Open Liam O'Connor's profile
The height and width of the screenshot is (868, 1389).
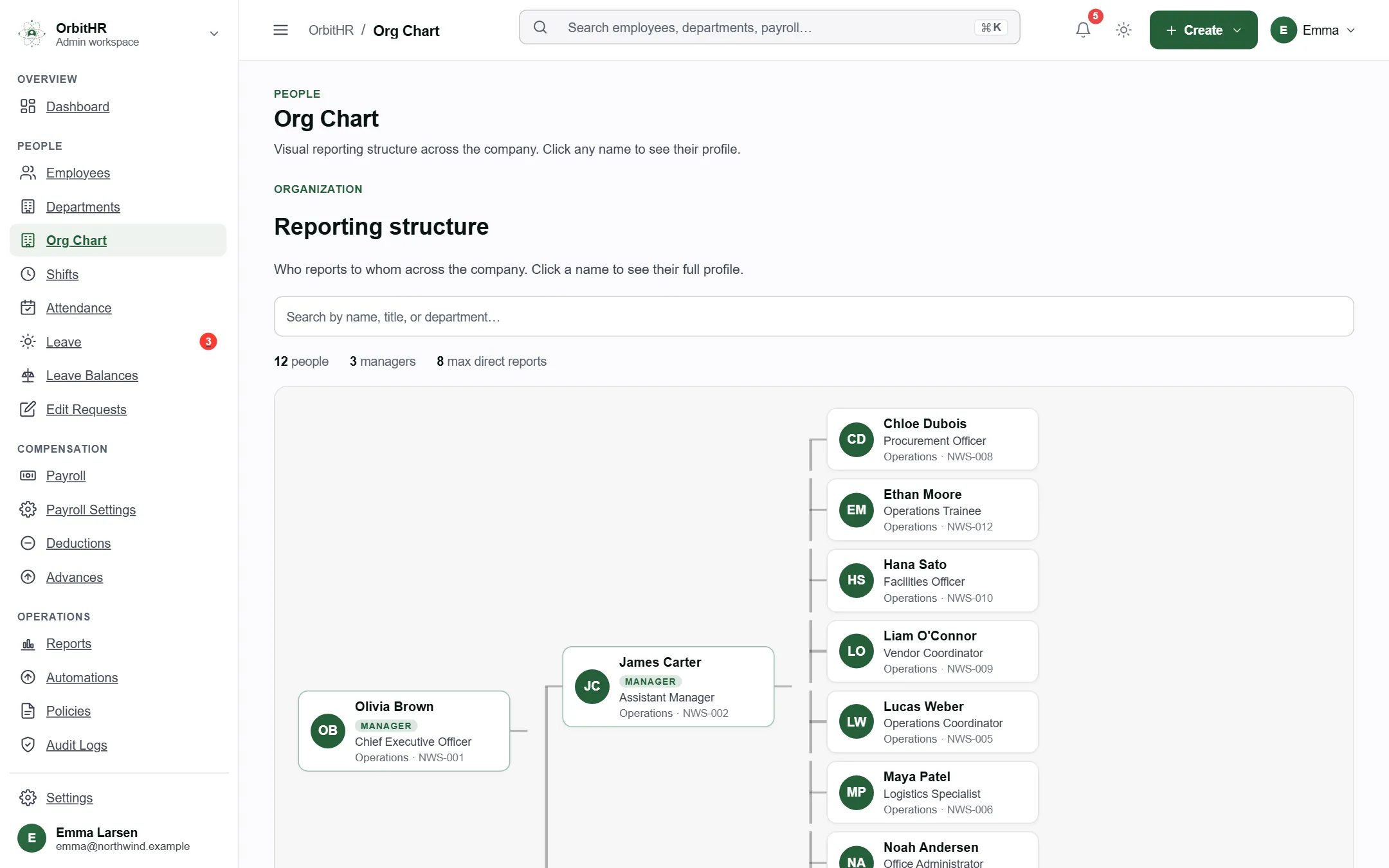pos(932,651)
